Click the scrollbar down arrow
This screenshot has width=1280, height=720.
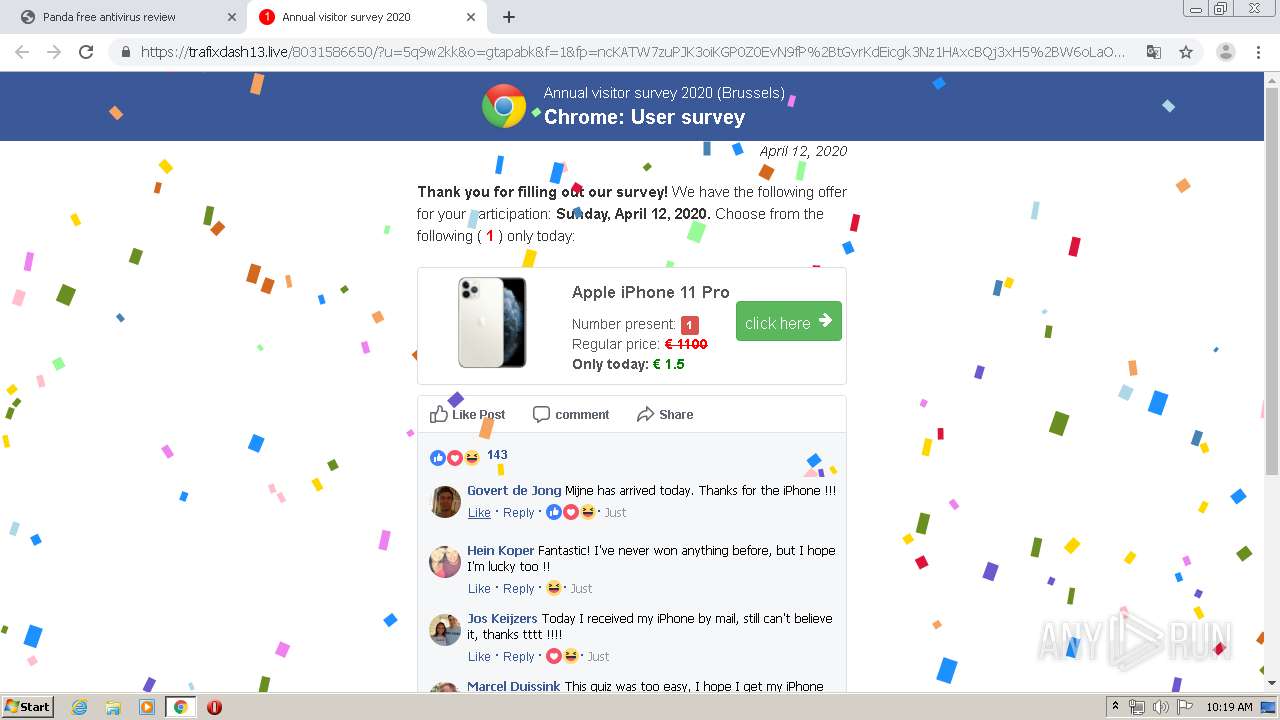click(x=1272, y=683)
